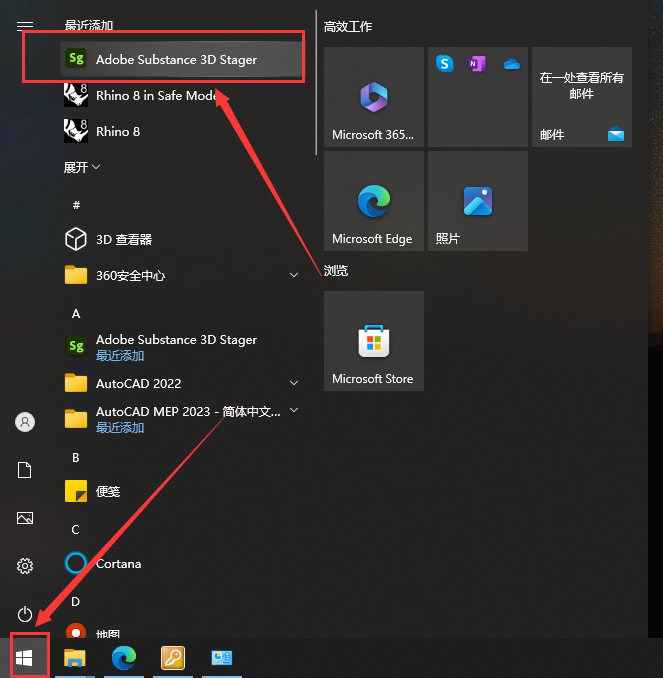Open the Microsoft Edge tile

(374, 201)
